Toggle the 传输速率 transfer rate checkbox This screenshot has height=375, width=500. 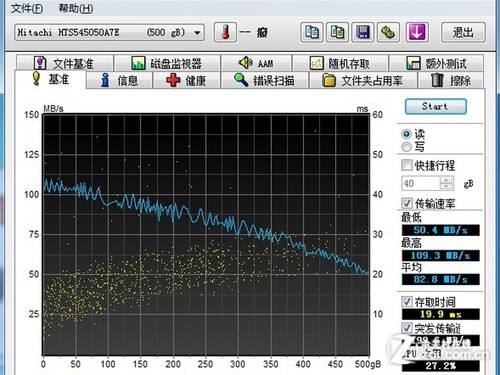coord(407,203)
